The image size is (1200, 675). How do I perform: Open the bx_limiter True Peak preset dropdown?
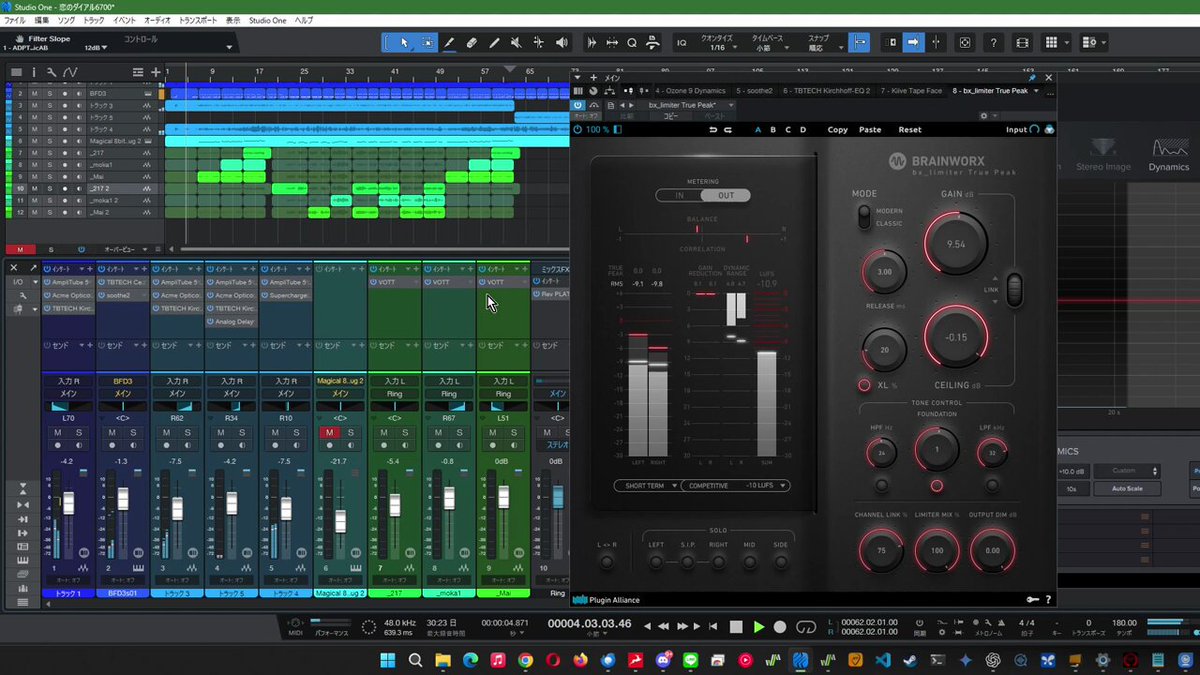pos(692,104)
